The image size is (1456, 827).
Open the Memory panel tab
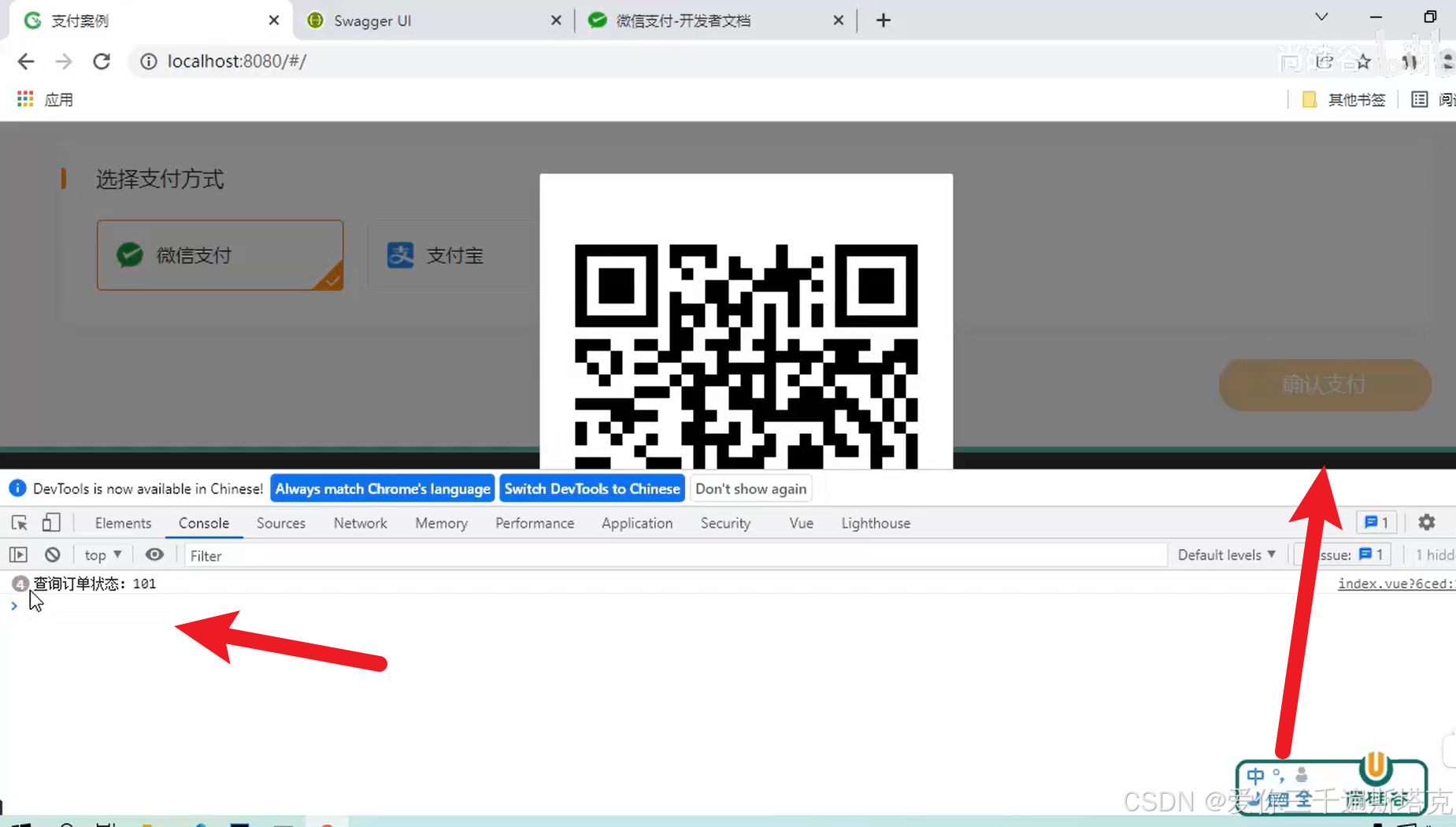pos(441,523)
